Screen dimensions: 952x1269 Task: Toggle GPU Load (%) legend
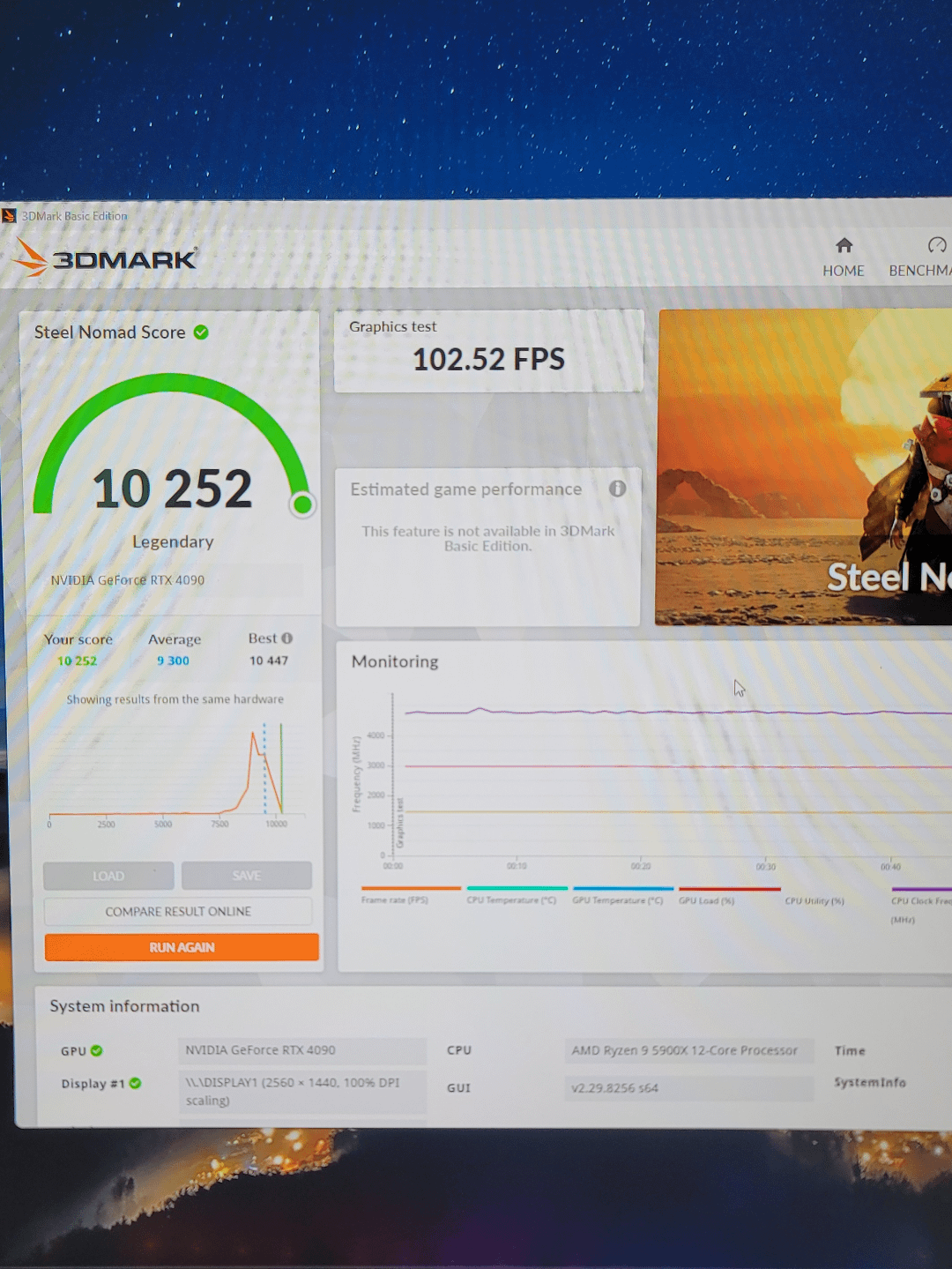coord(729,895)
